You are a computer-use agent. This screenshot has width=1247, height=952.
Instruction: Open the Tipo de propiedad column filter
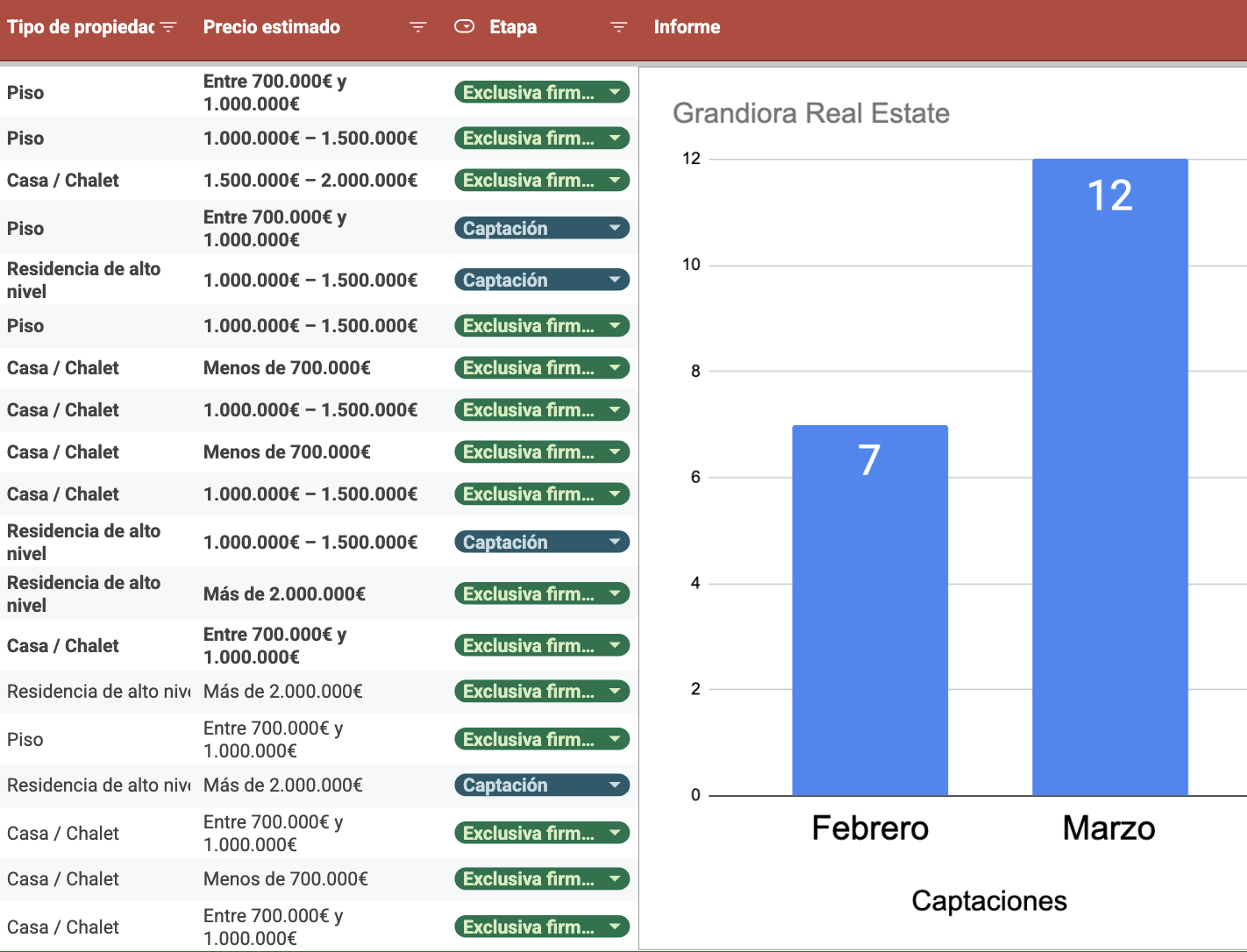tap(168, 27)
